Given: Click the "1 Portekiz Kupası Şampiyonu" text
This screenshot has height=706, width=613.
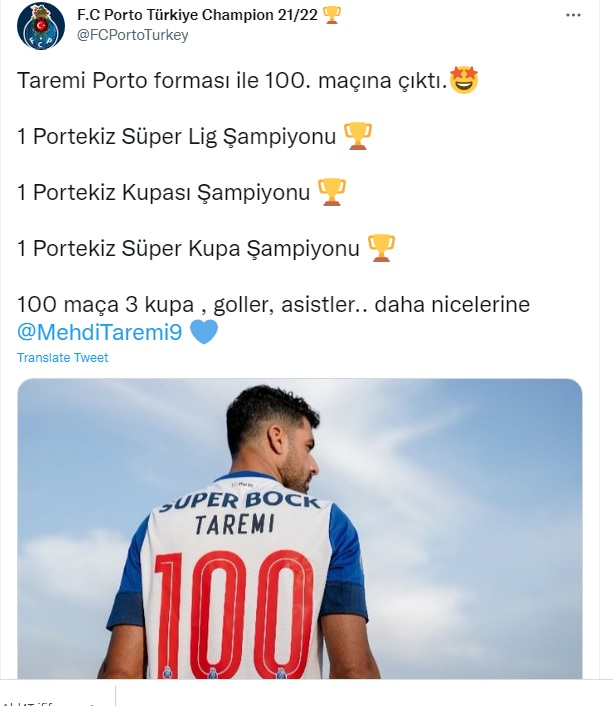Looking at the screenshot, I should [164, 192].
